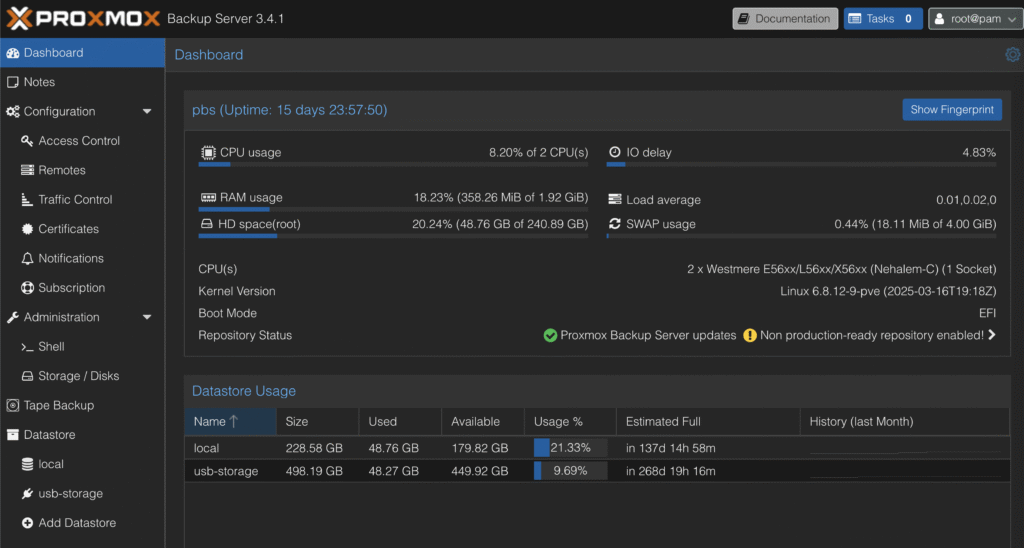Sort datastore table by Name column

click(x=231, y=422)
